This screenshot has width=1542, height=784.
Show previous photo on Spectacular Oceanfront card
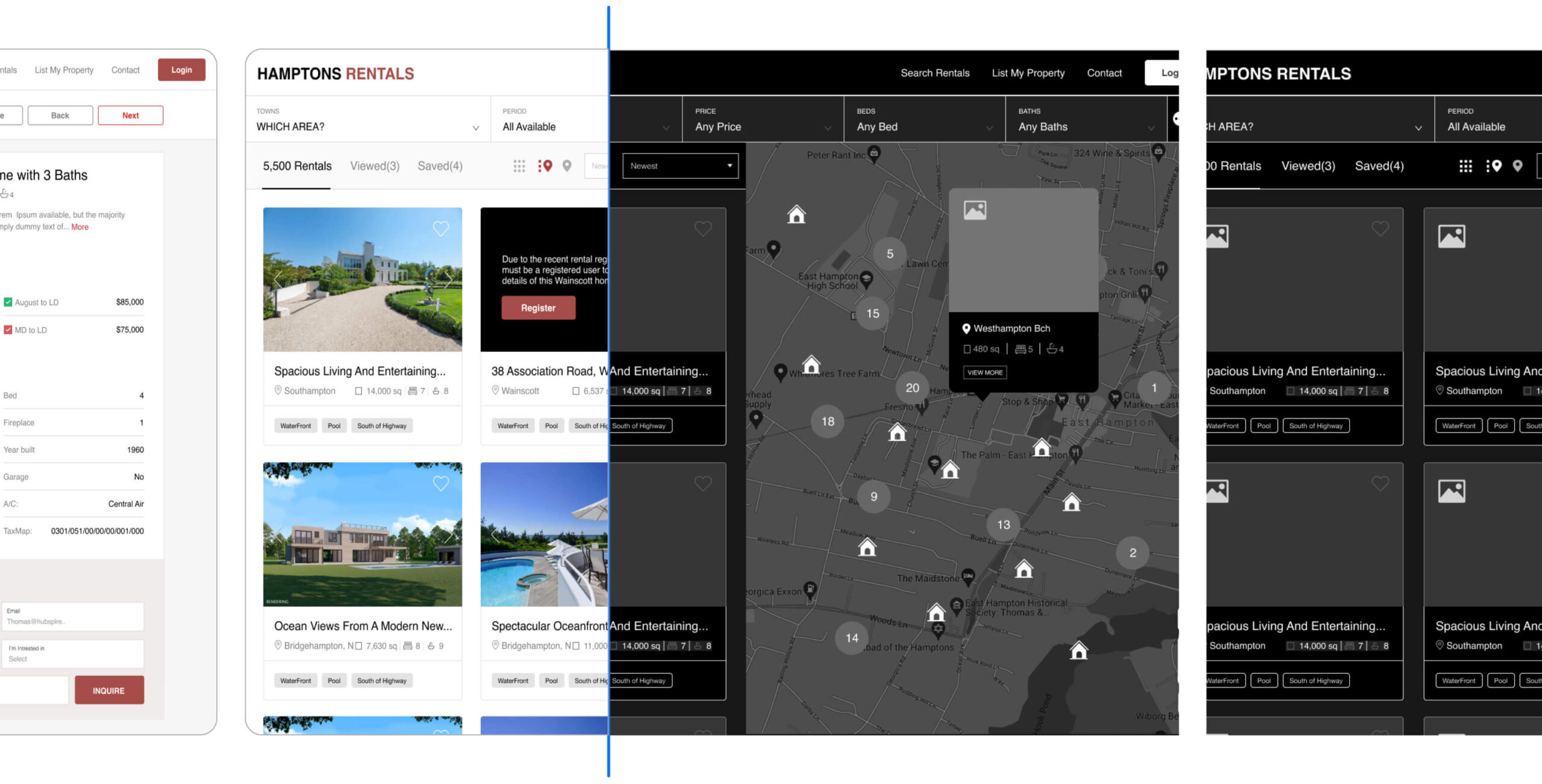495,535
